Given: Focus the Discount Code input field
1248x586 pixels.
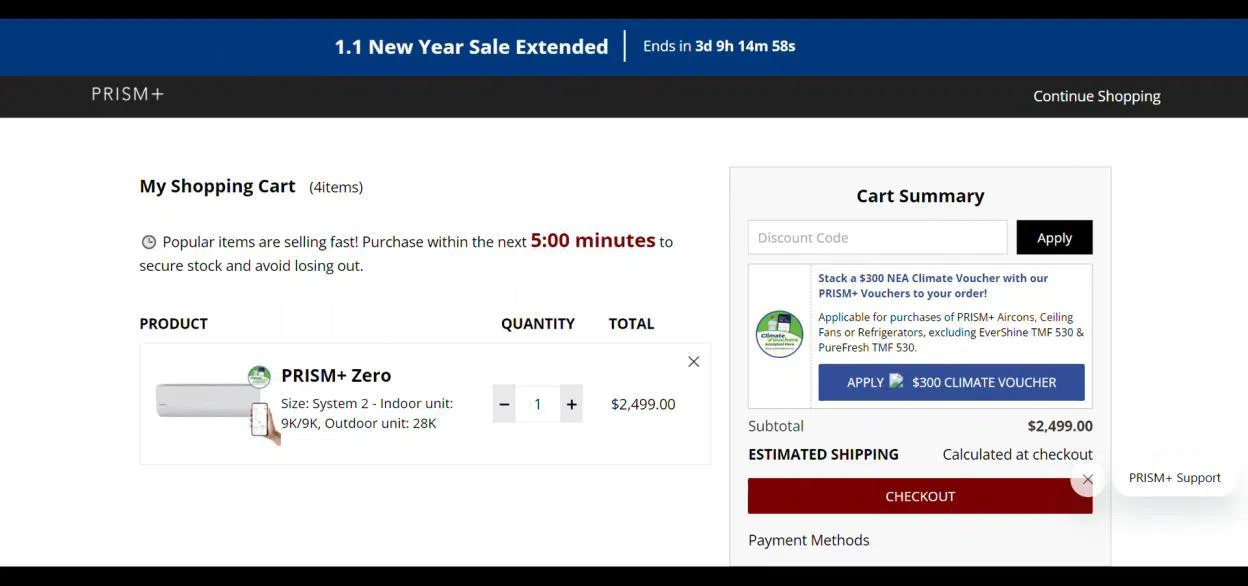Looking at the screenshot, I should [x=877, y=238].
